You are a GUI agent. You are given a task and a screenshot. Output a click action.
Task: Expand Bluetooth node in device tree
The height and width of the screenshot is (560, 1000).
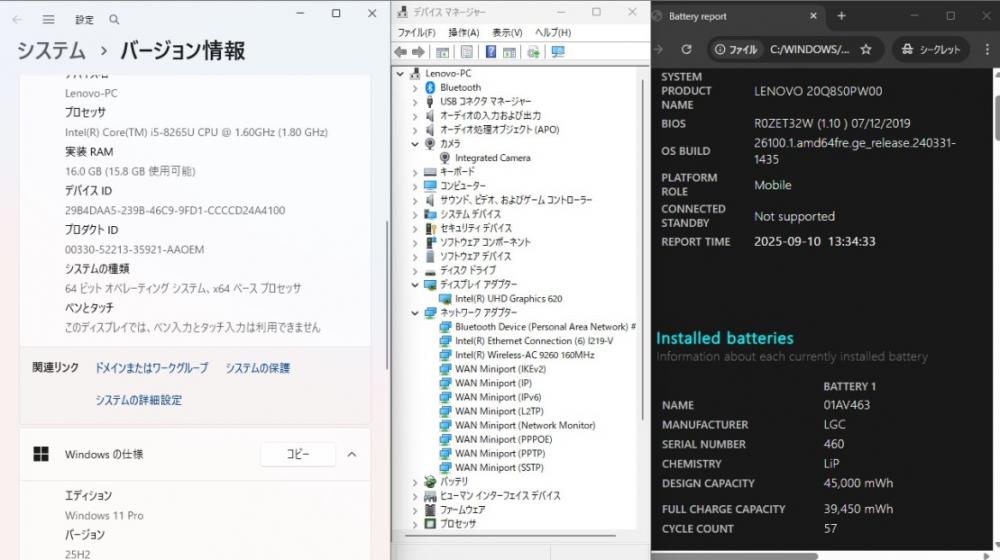[x=415, y=87]
